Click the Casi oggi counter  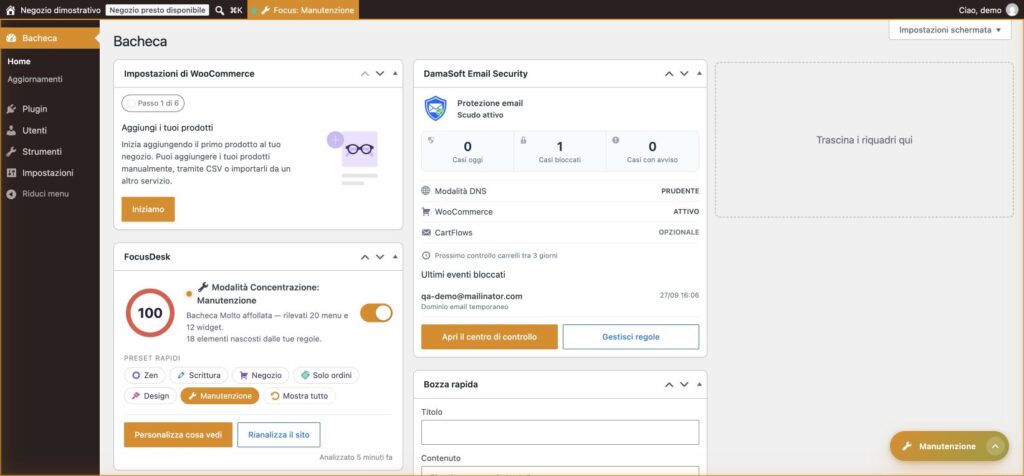468,151
